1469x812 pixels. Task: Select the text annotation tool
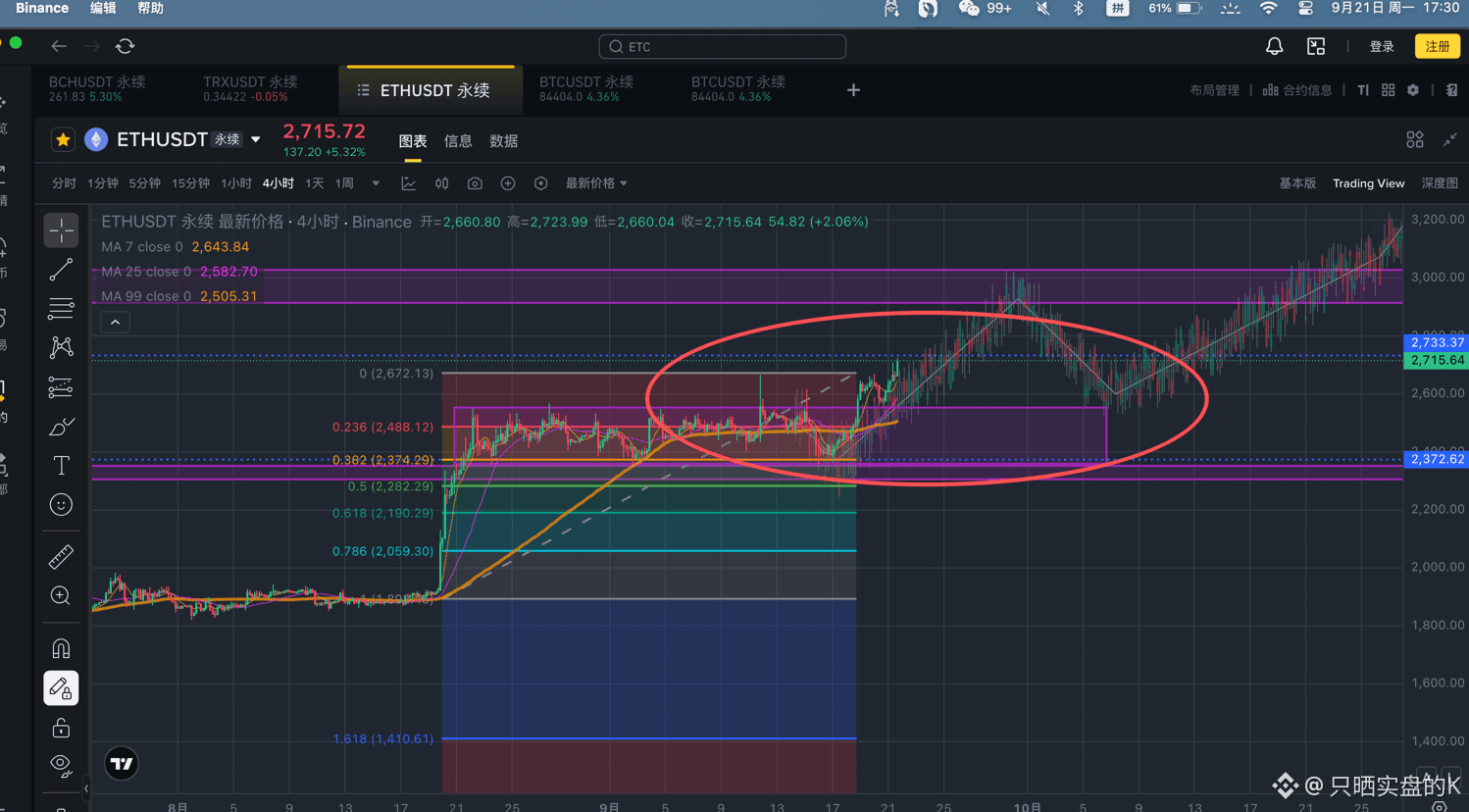click(x=61, y=466)
